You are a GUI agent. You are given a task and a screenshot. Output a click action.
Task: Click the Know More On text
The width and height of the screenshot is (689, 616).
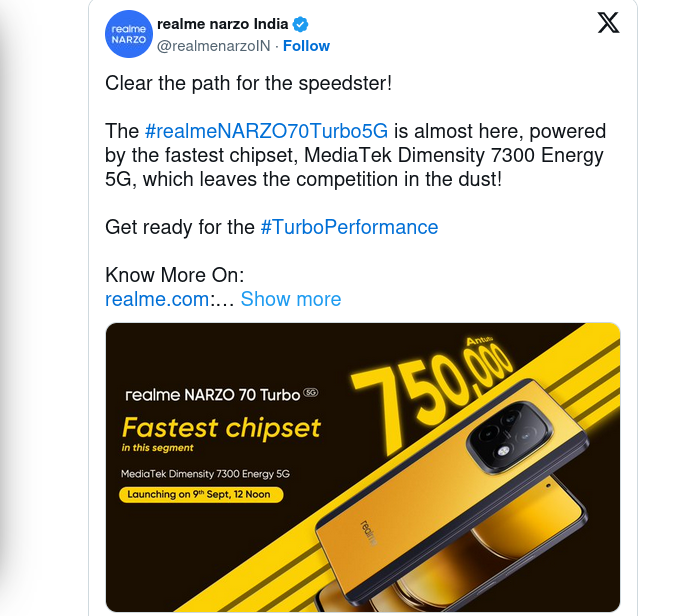click(x=174, y=275)
